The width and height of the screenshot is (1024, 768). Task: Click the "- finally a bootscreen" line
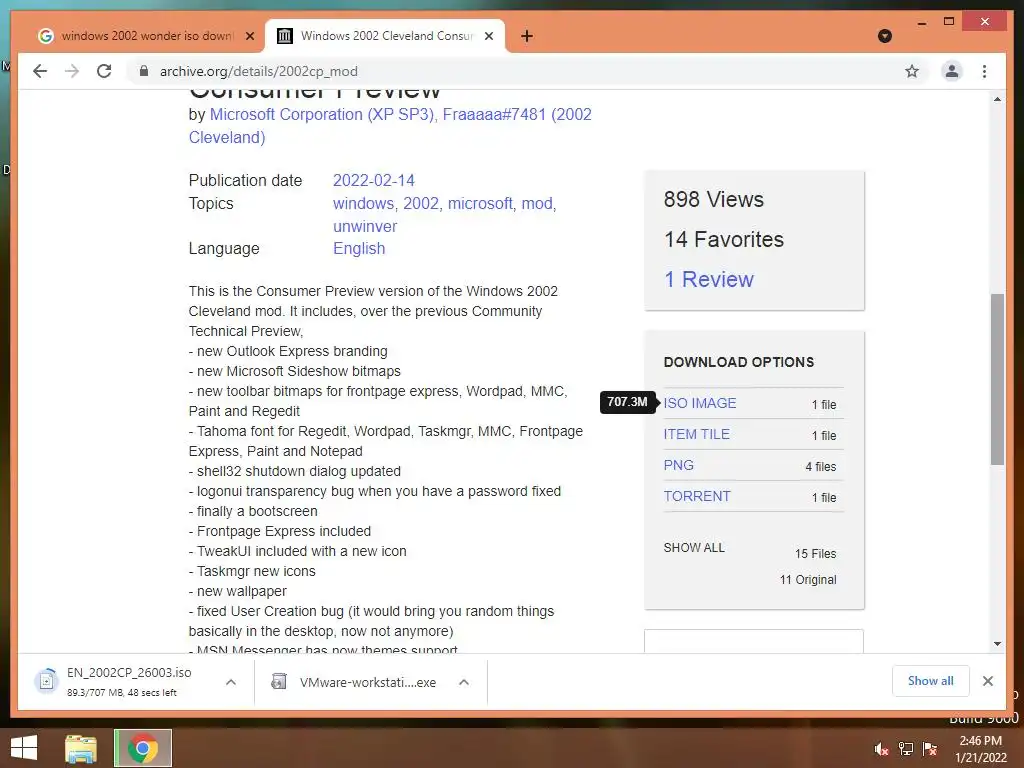pyautogui.click(x=253, y=511)
